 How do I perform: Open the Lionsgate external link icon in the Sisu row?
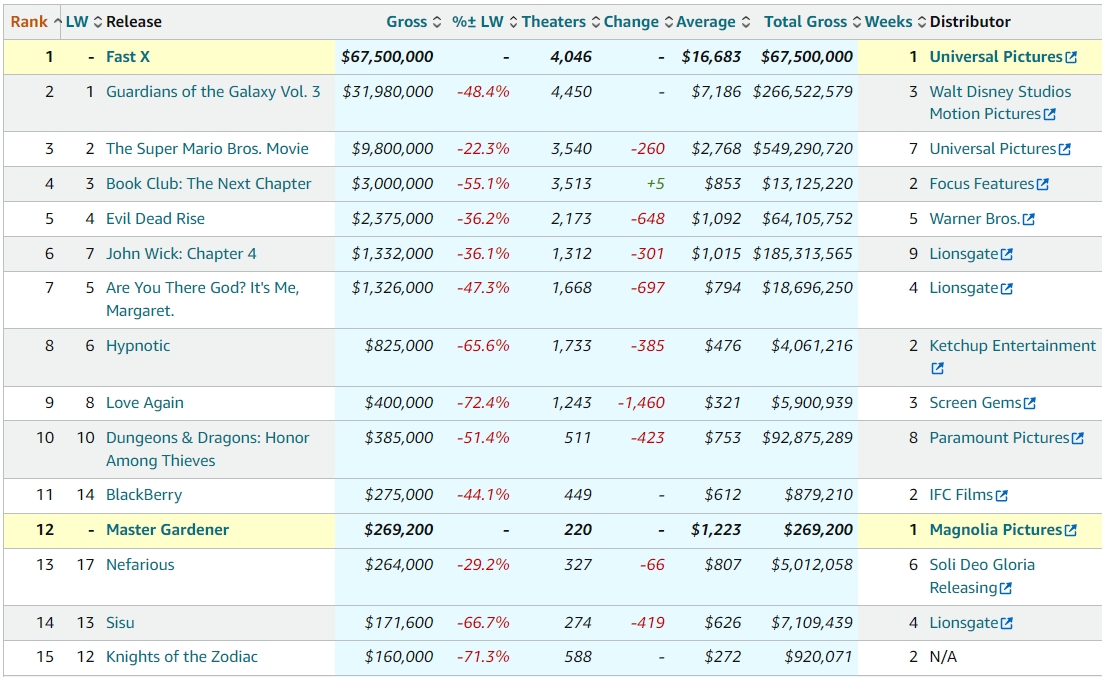click(x=1007, y=623)
